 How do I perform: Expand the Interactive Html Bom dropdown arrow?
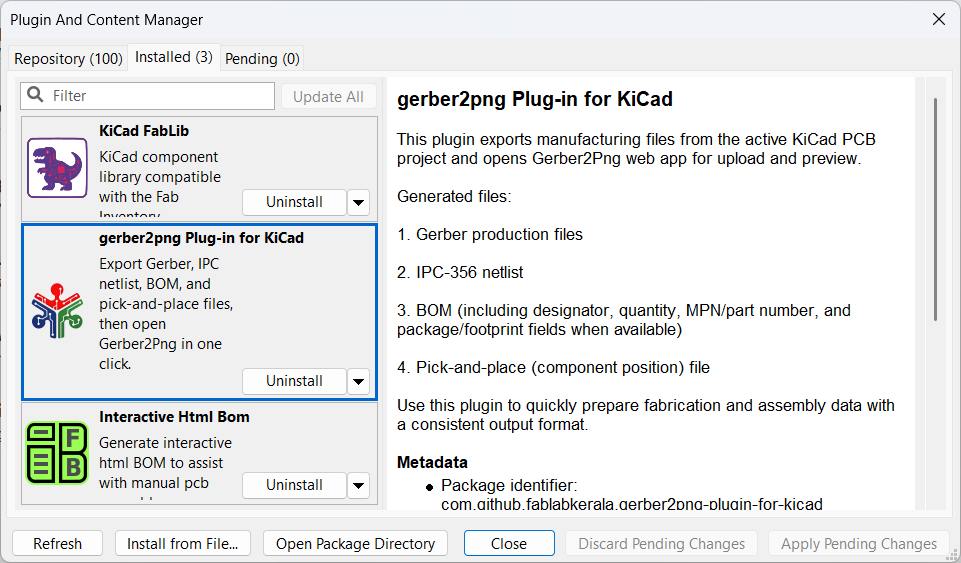coord(359,485)
